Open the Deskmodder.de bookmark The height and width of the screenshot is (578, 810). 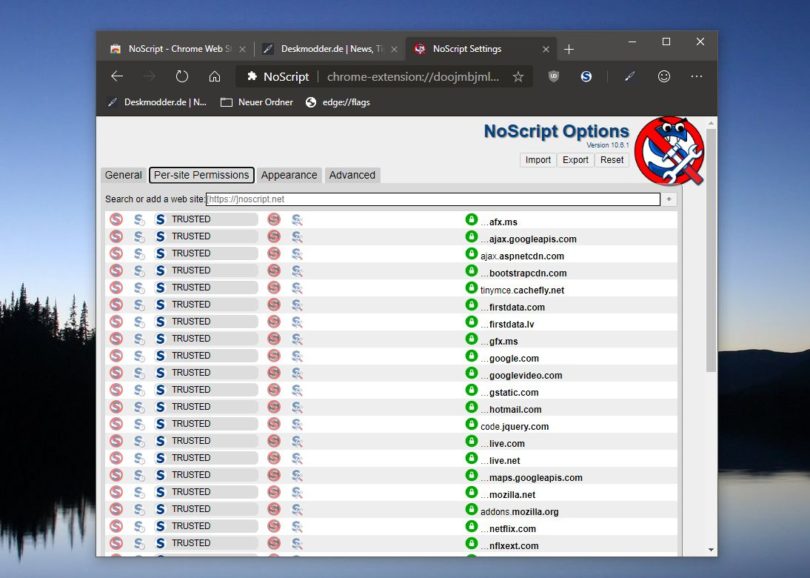(157, 102)
